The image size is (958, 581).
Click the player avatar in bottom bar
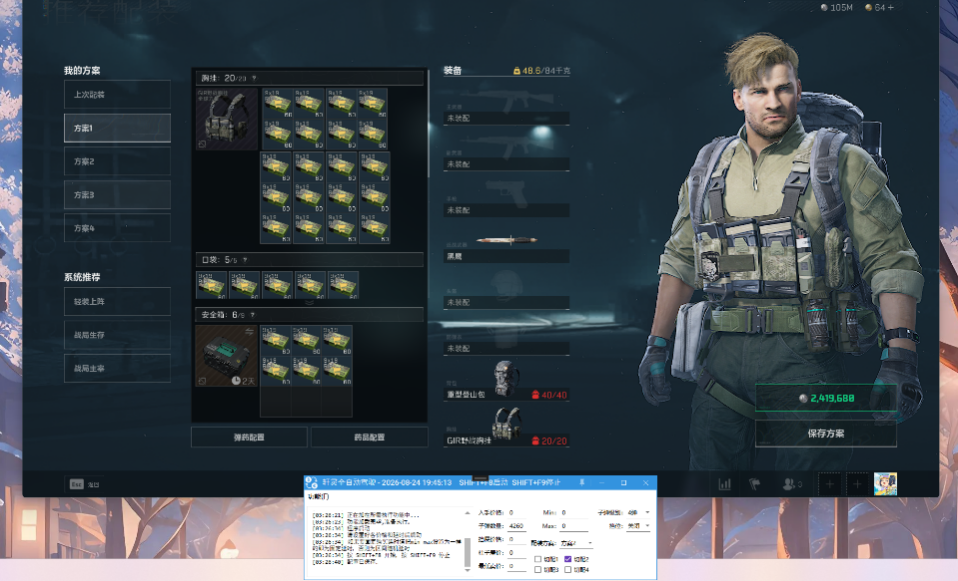[x=885, y=484]
